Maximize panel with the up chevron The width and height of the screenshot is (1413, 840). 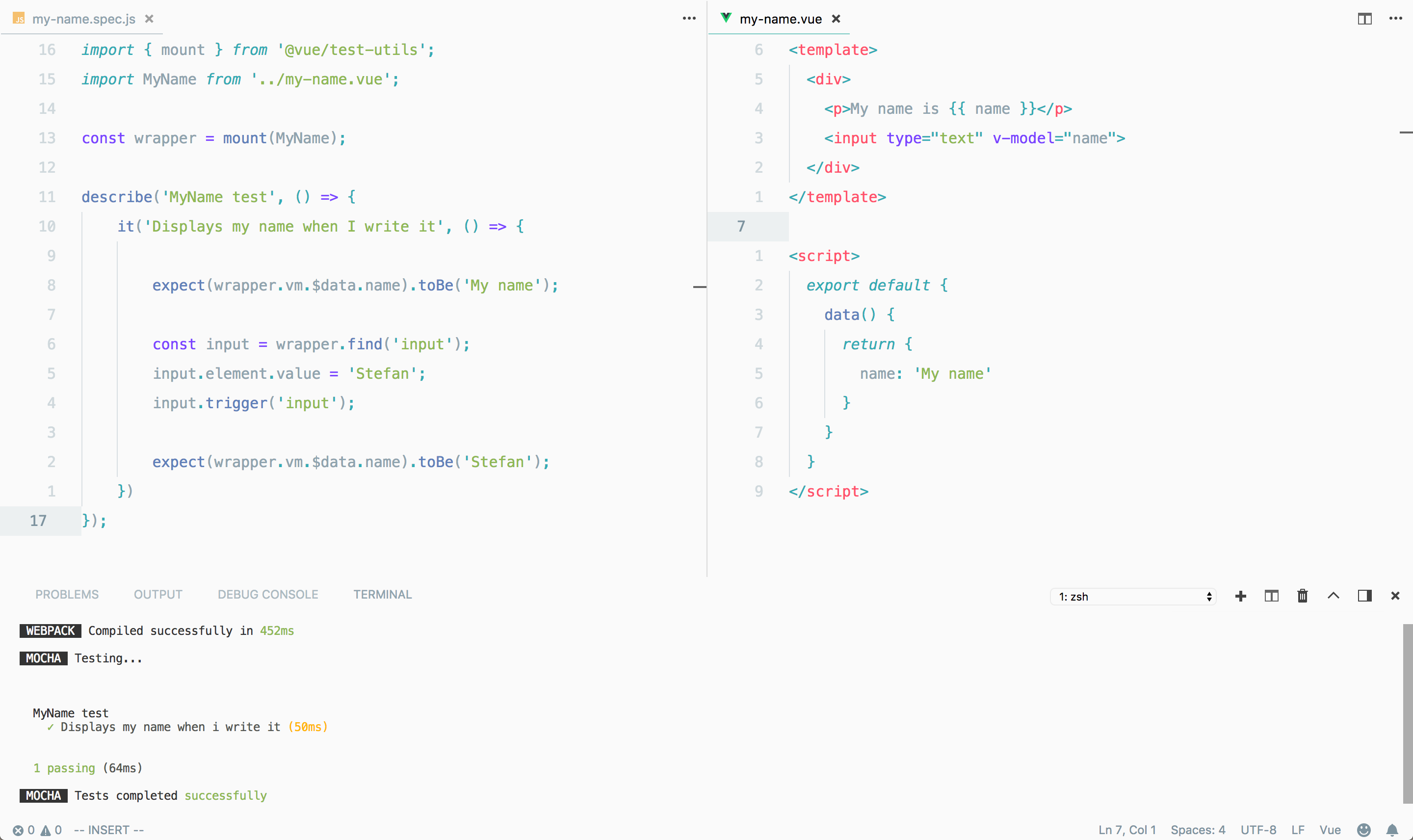click(1333, 596)
